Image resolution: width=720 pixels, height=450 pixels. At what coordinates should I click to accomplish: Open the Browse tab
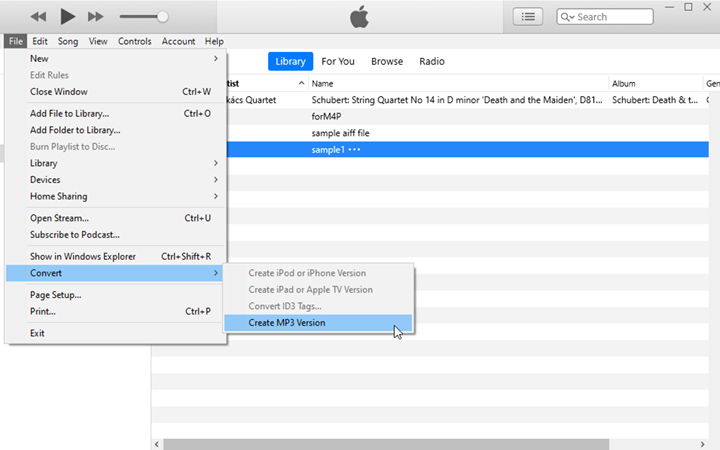point(387,61)
